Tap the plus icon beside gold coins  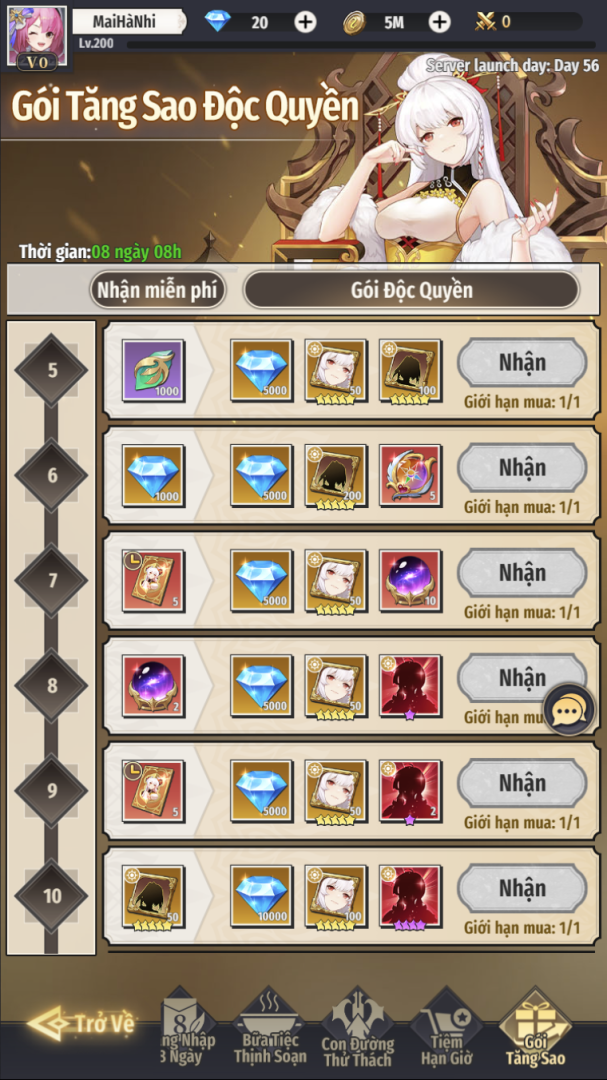pos(439,22)
